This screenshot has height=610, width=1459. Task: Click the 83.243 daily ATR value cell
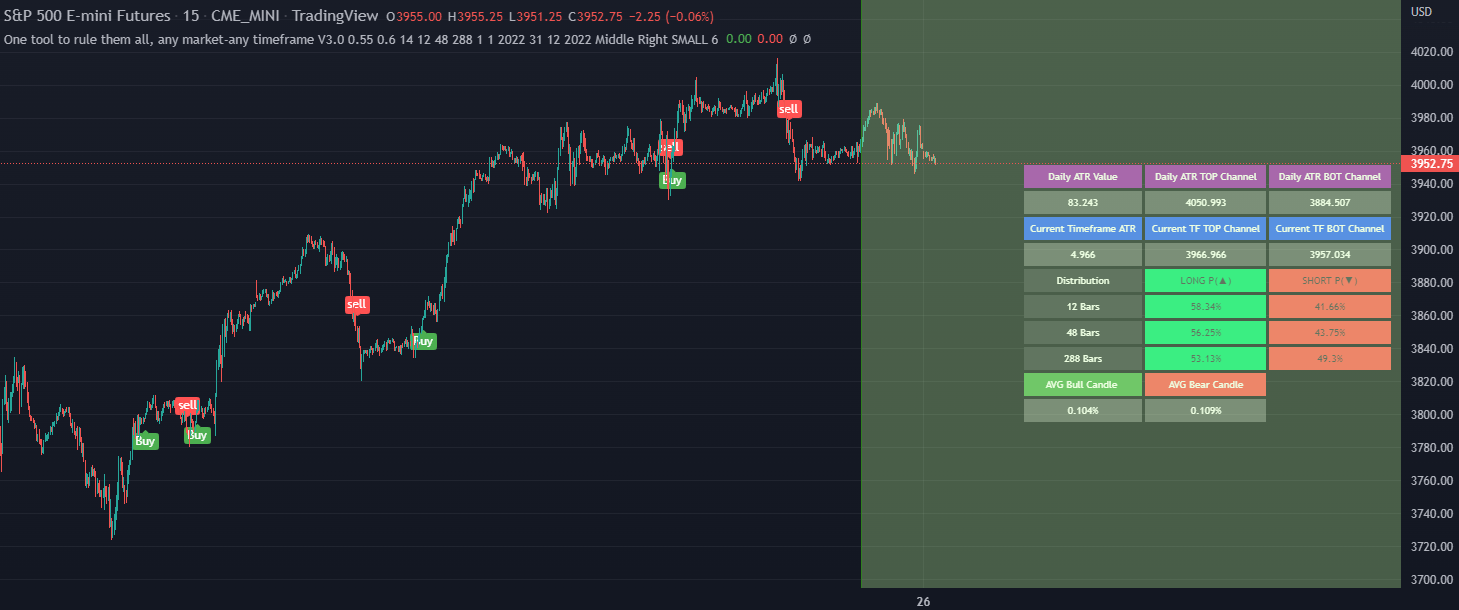1082,203
